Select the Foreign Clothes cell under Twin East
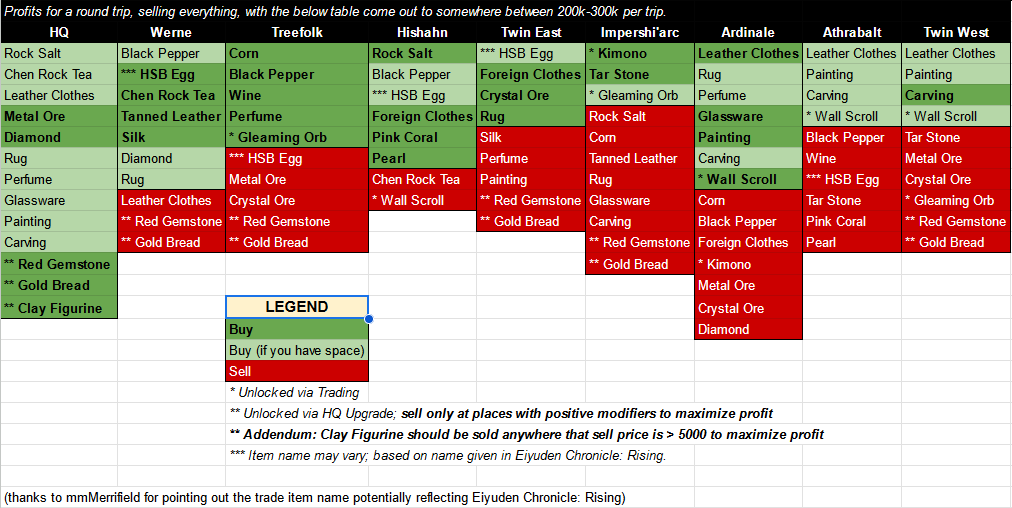The image size is (1012, 508). (x=530, y=74)
